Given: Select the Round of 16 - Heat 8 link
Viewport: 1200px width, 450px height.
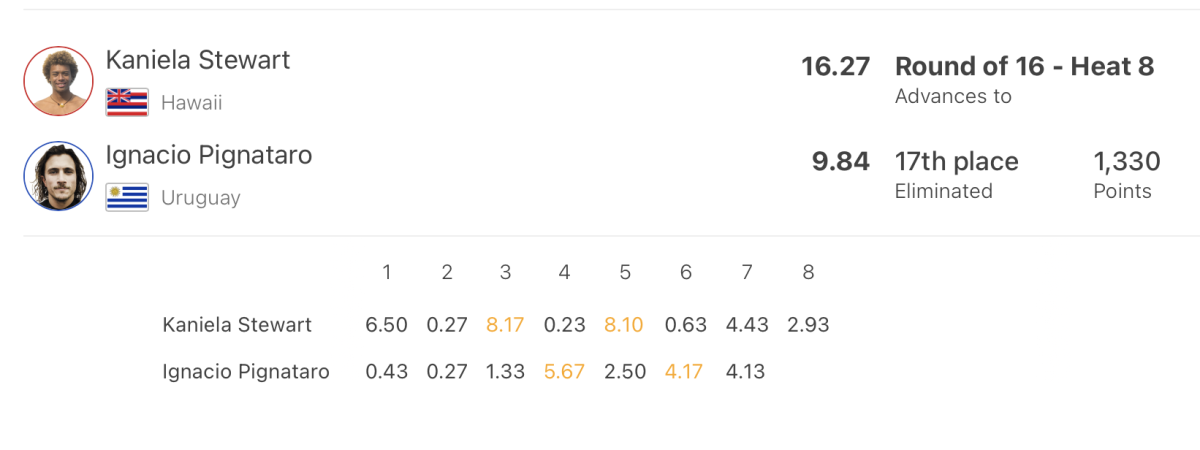Looking at the screenshot, I should coord(1024,66).
